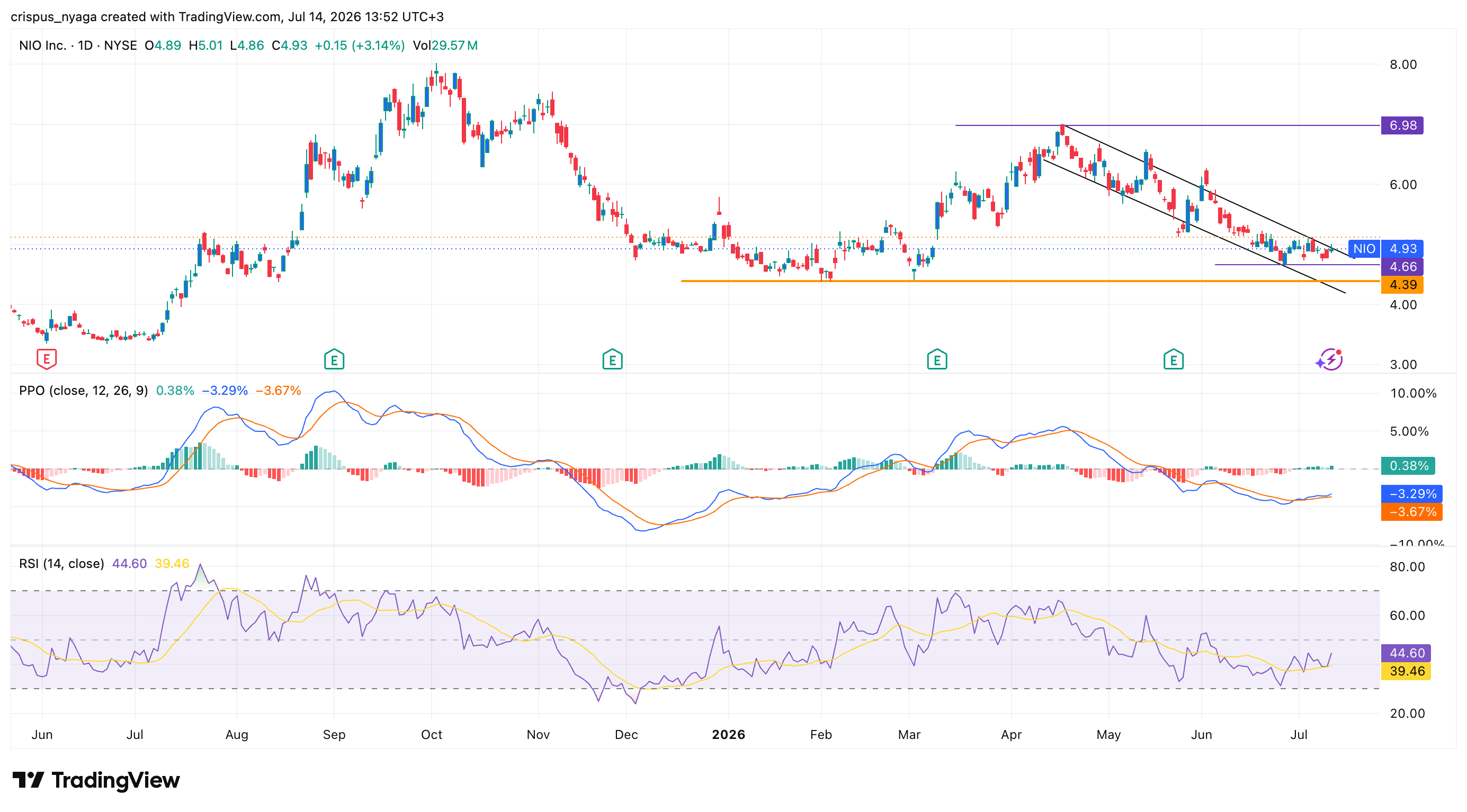Click the Mar label on the time axis
The width and height of the screenshot is (1467, 812).
pos(909,735)
